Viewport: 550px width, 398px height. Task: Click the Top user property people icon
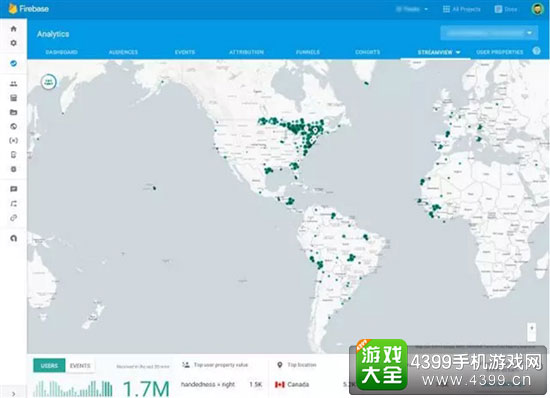pyautogui.click(x=186, y=365)
